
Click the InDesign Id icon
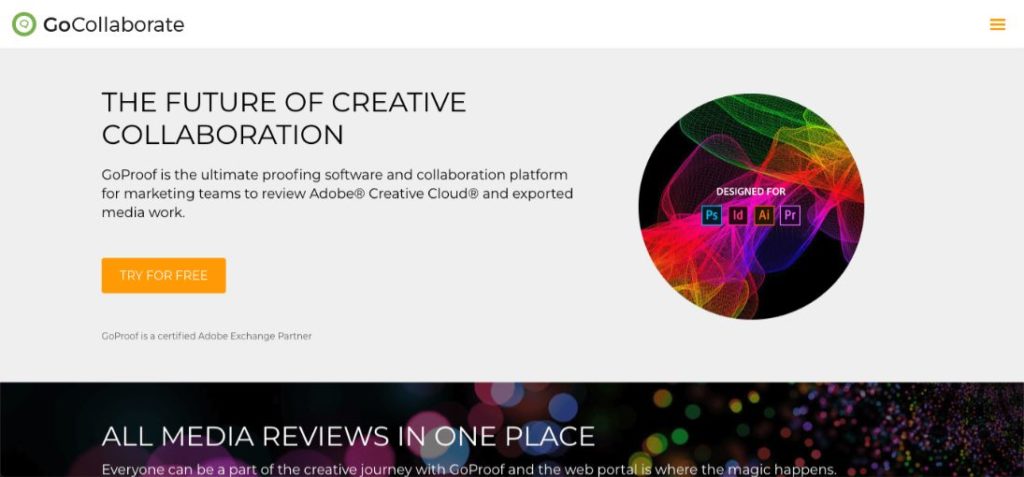pos(738,215)
